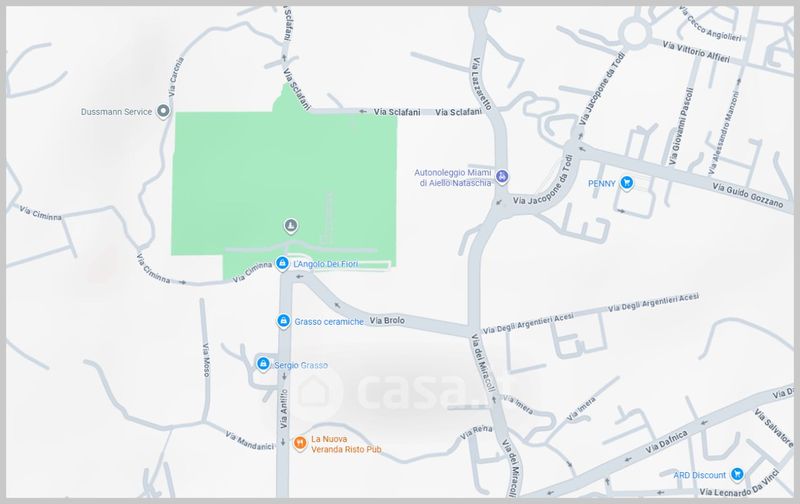
Task: Click the Dussmann Service location pin
Action: (x=163, y=111)
